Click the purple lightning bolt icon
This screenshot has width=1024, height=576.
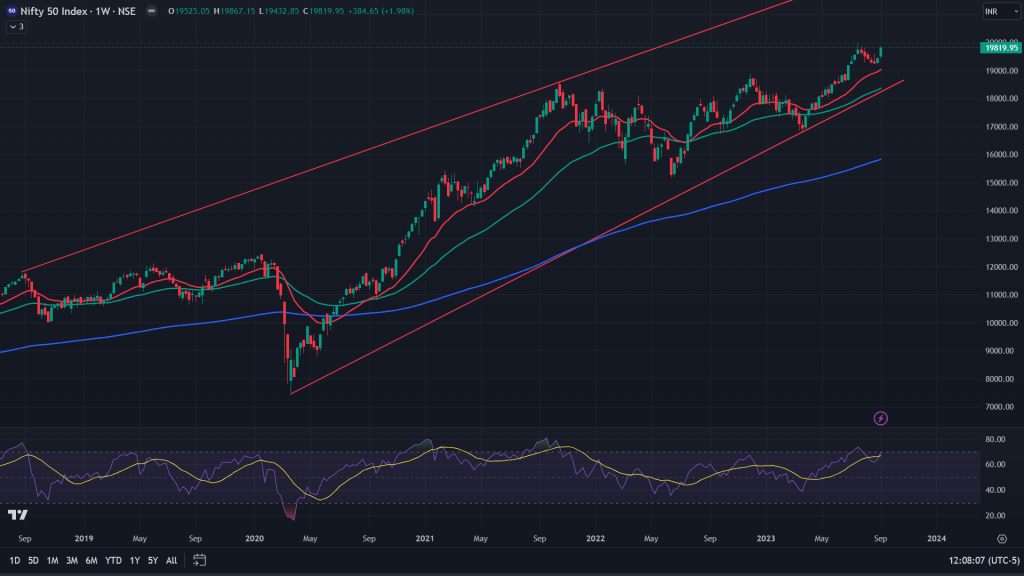click(881, 418)
